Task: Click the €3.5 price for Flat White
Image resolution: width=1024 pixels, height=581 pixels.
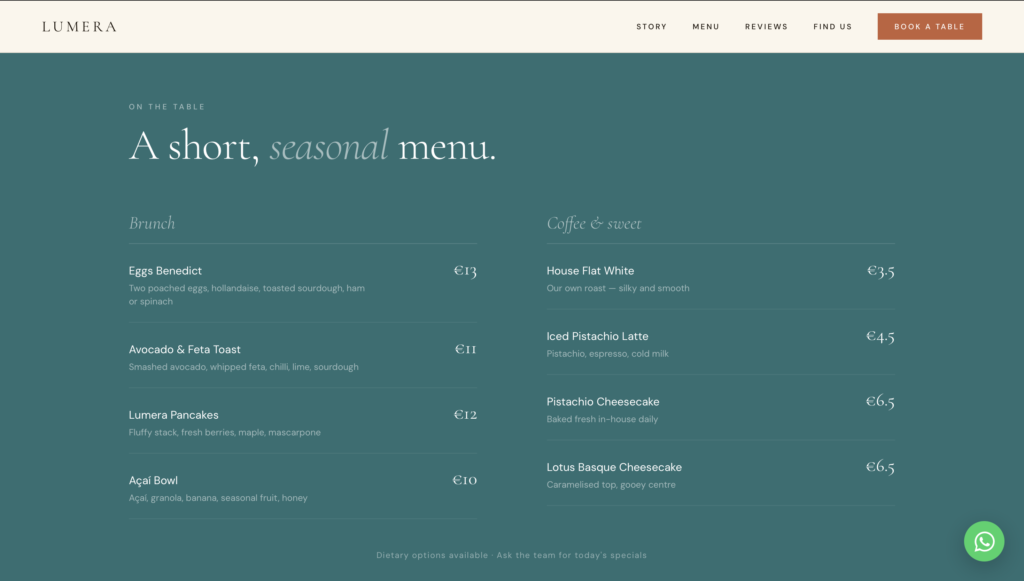Action: point(880,270)
